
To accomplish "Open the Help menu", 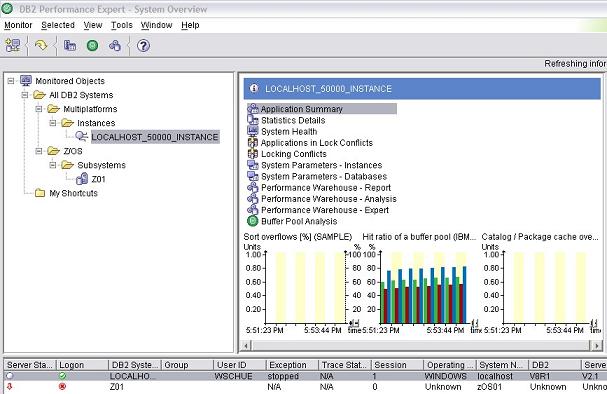I will 190,25.
